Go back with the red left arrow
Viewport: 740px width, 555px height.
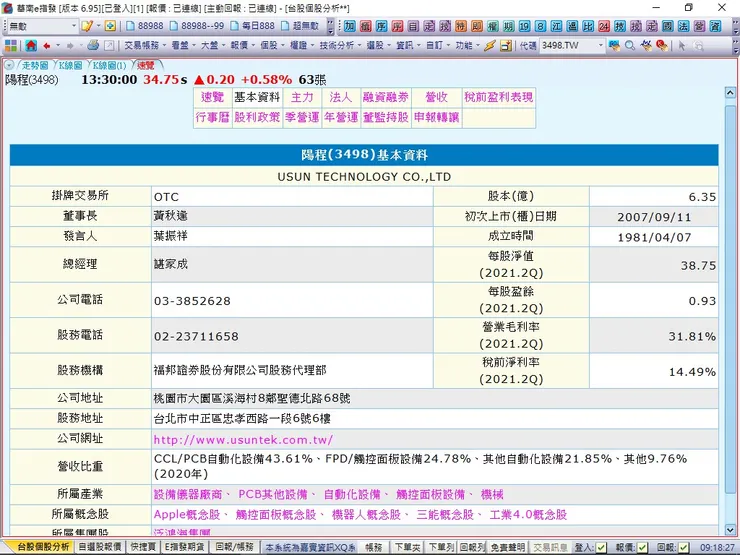(47, 45)
